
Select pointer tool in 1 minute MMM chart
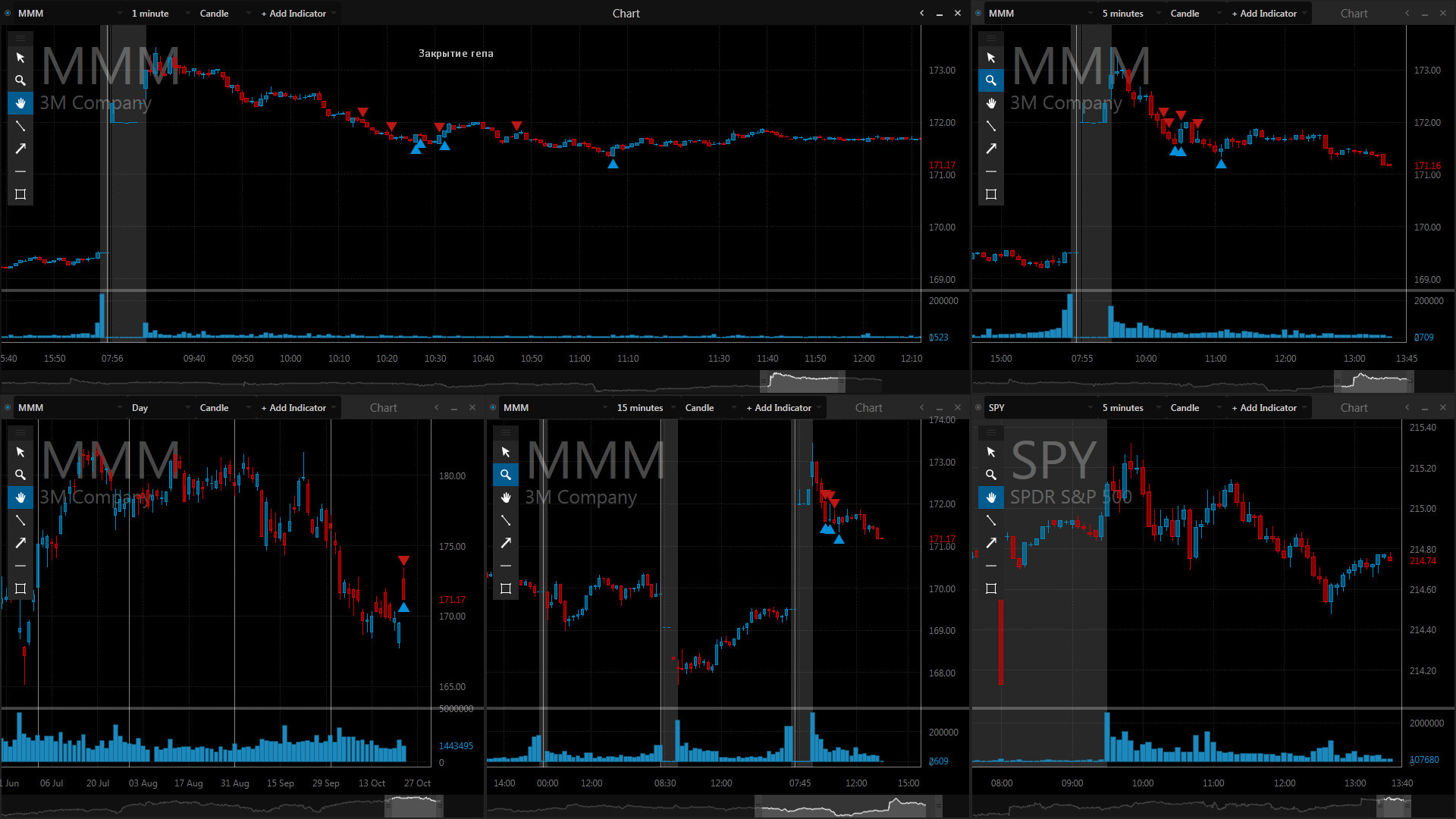coord(20,58)
